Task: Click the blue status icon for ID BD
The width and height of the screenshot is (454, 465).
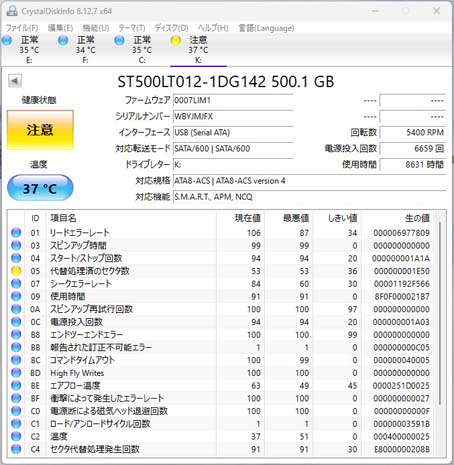Action: 16,373
